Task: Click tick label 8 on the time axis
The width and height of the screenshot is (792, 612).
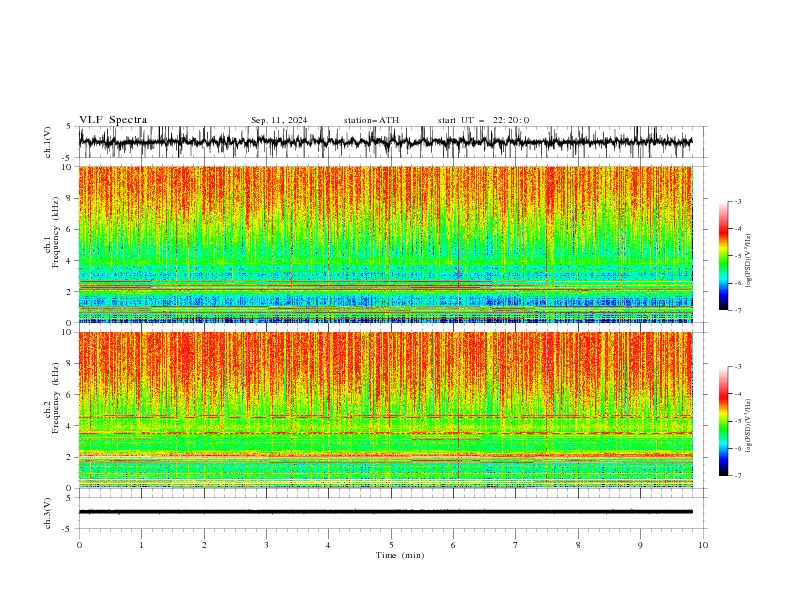Action: point(578,545)
